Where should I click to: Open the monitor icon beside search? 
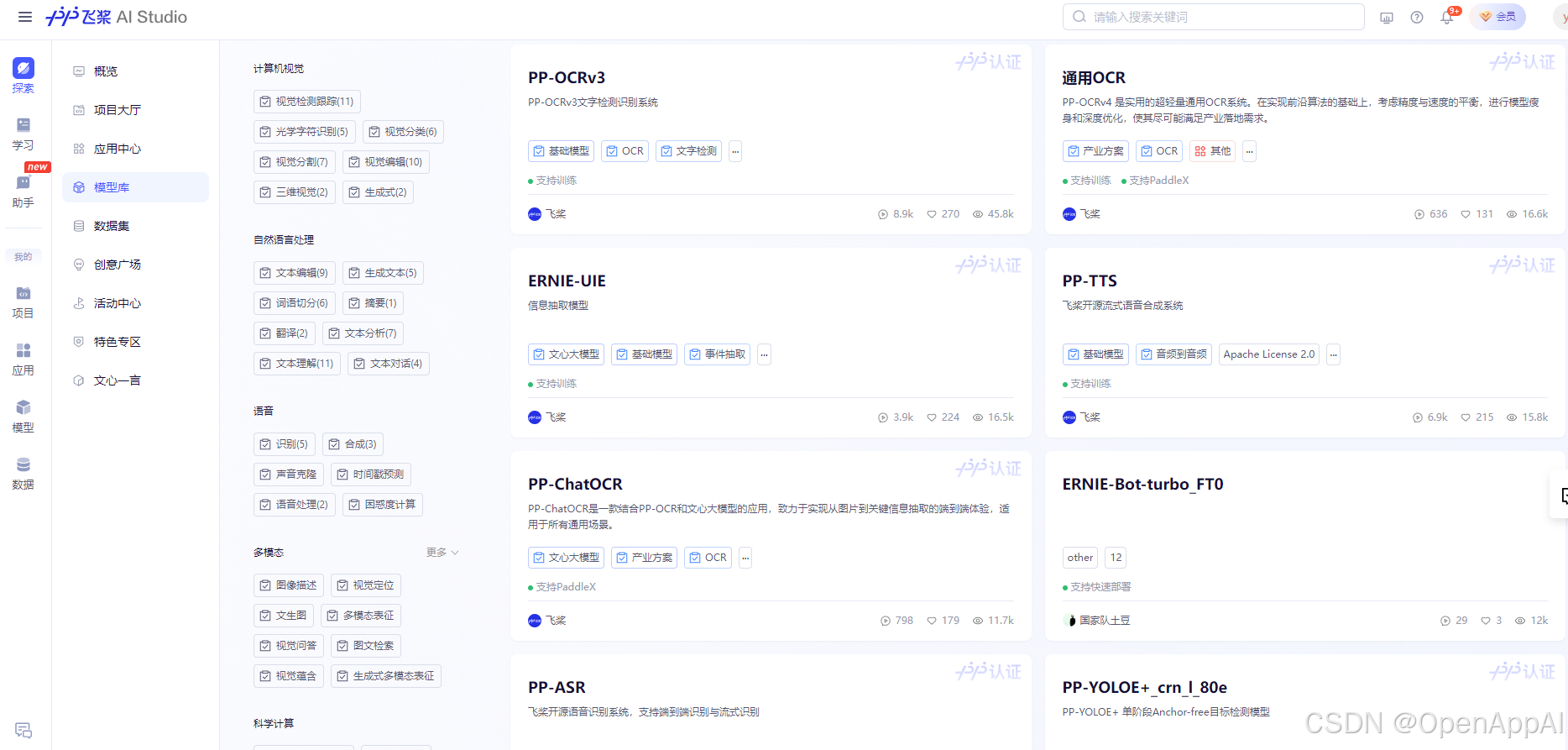[1387, 17]
